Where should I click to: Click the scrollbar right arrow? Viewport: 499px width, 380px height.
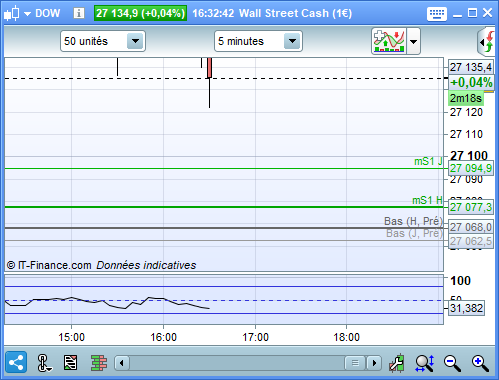[x=374, y=363]
